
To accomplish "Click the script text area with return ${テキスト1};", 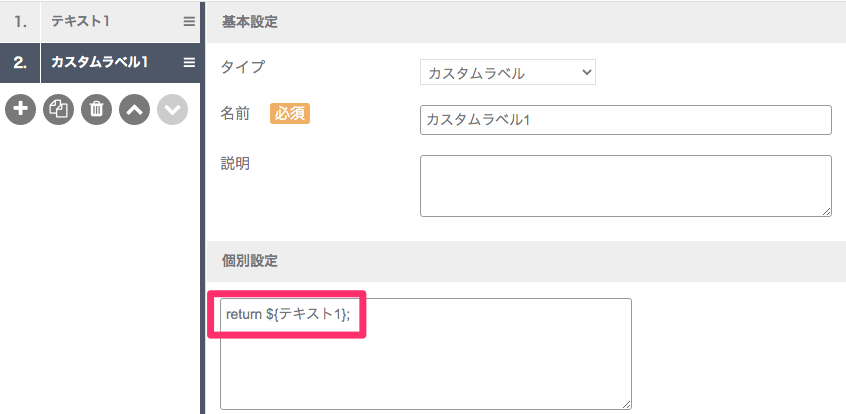I will point(426,354).
